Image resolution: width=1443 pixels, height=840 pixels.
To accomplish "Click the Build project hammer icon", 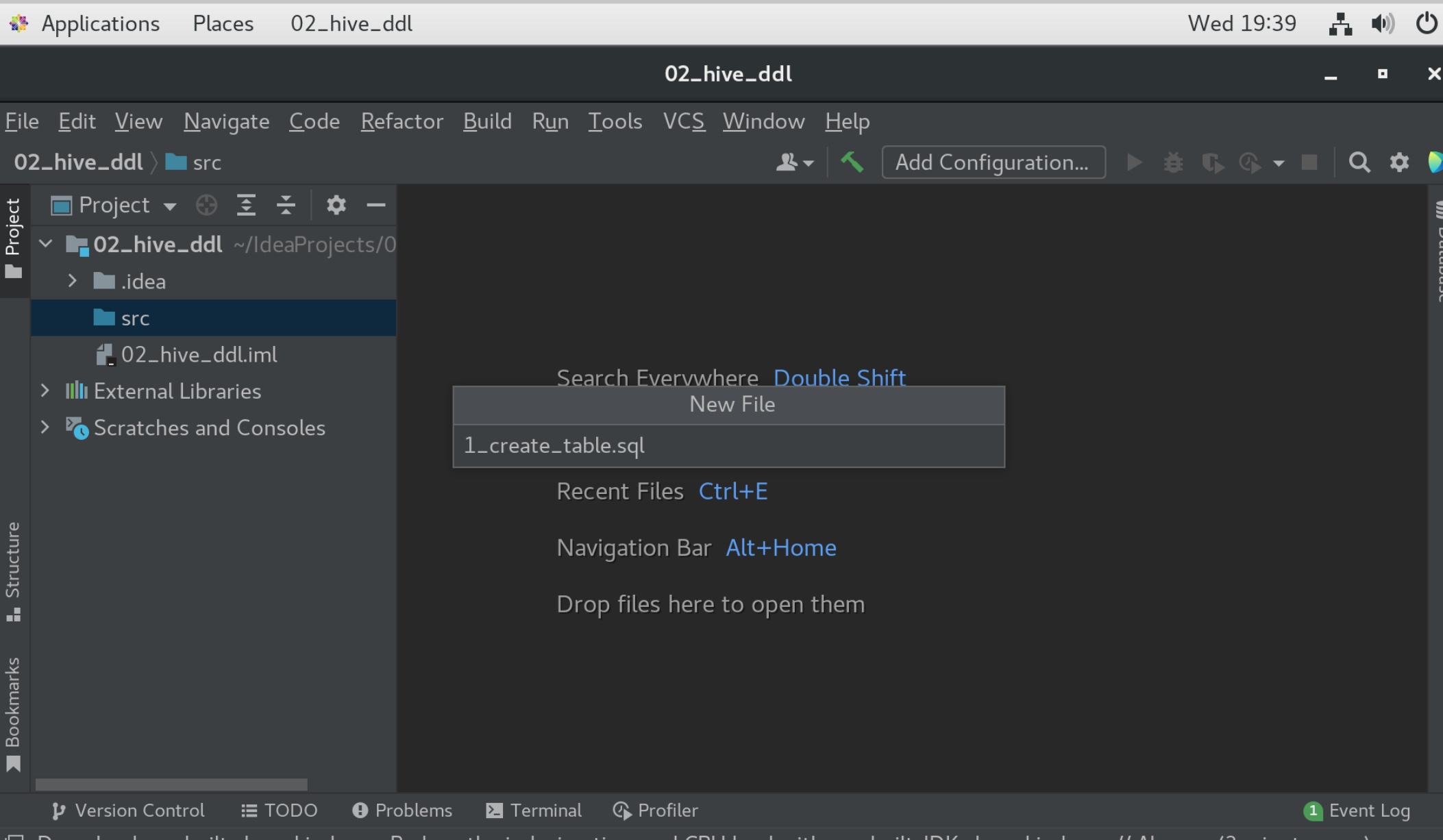I will click(852, 162).
